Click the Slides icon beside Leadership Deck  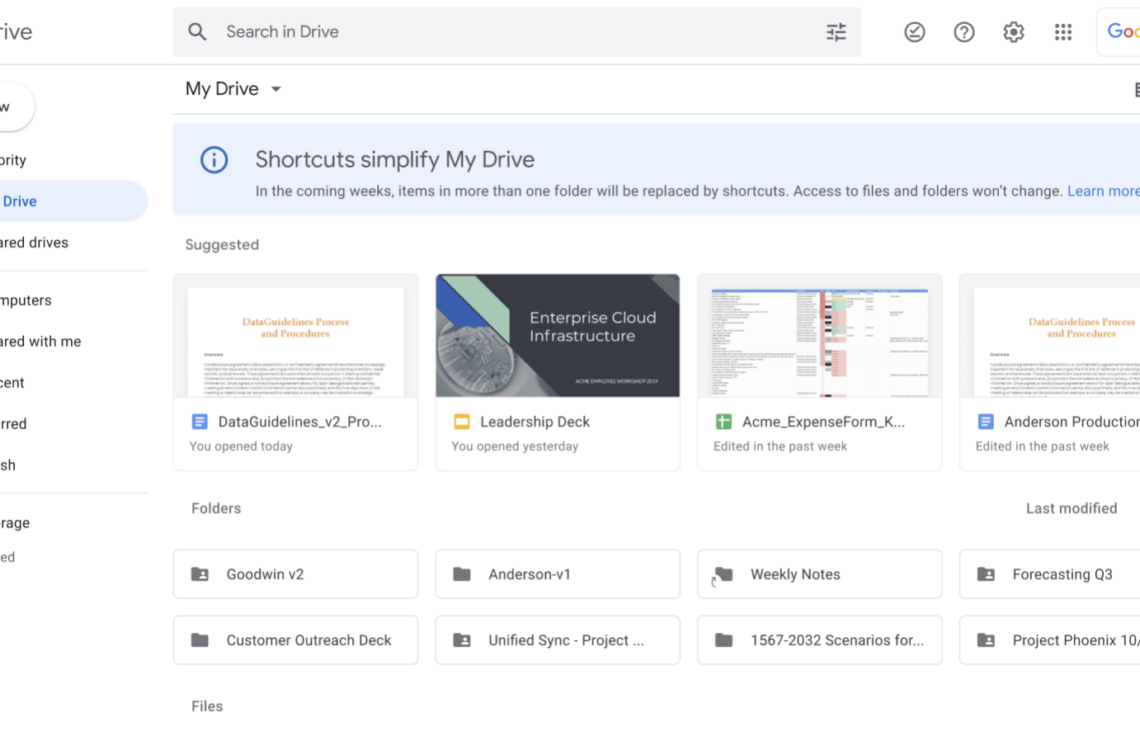coord(461,422)
